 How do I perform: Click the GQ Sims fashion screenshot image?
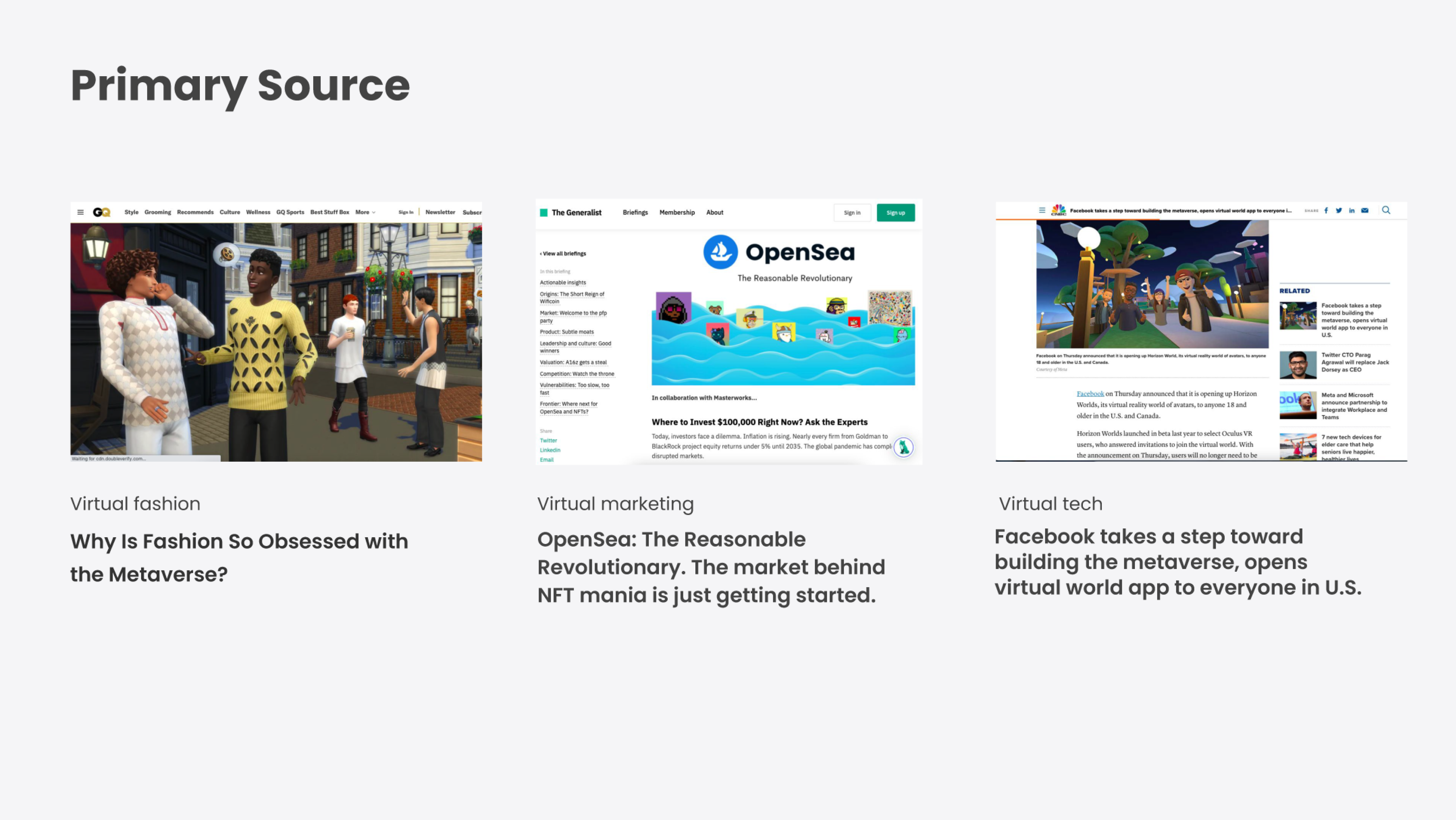click(x=276, y=342)
